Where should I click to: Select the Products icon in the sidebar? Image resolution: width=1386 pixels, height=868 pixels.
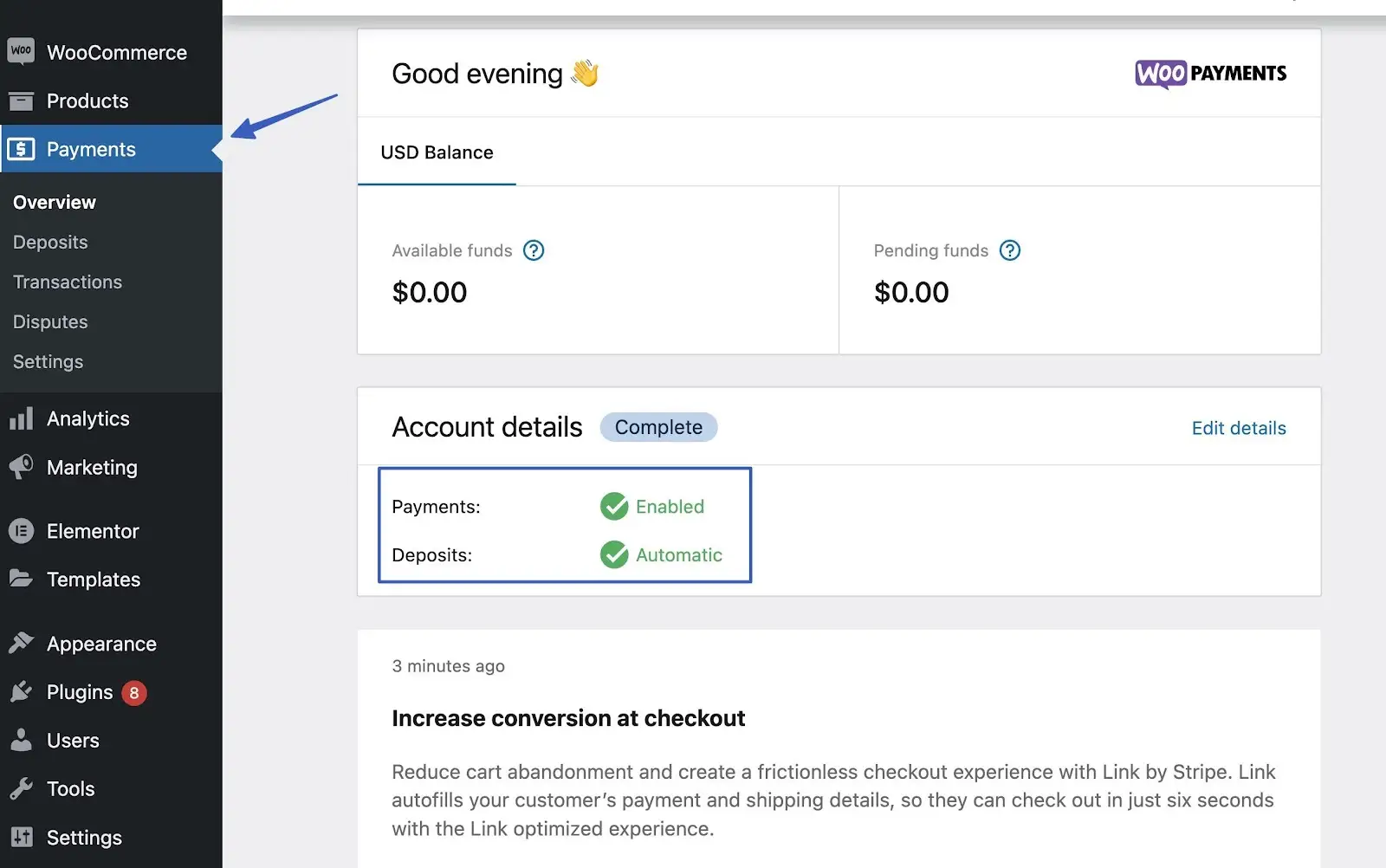[x=22, y=101]
